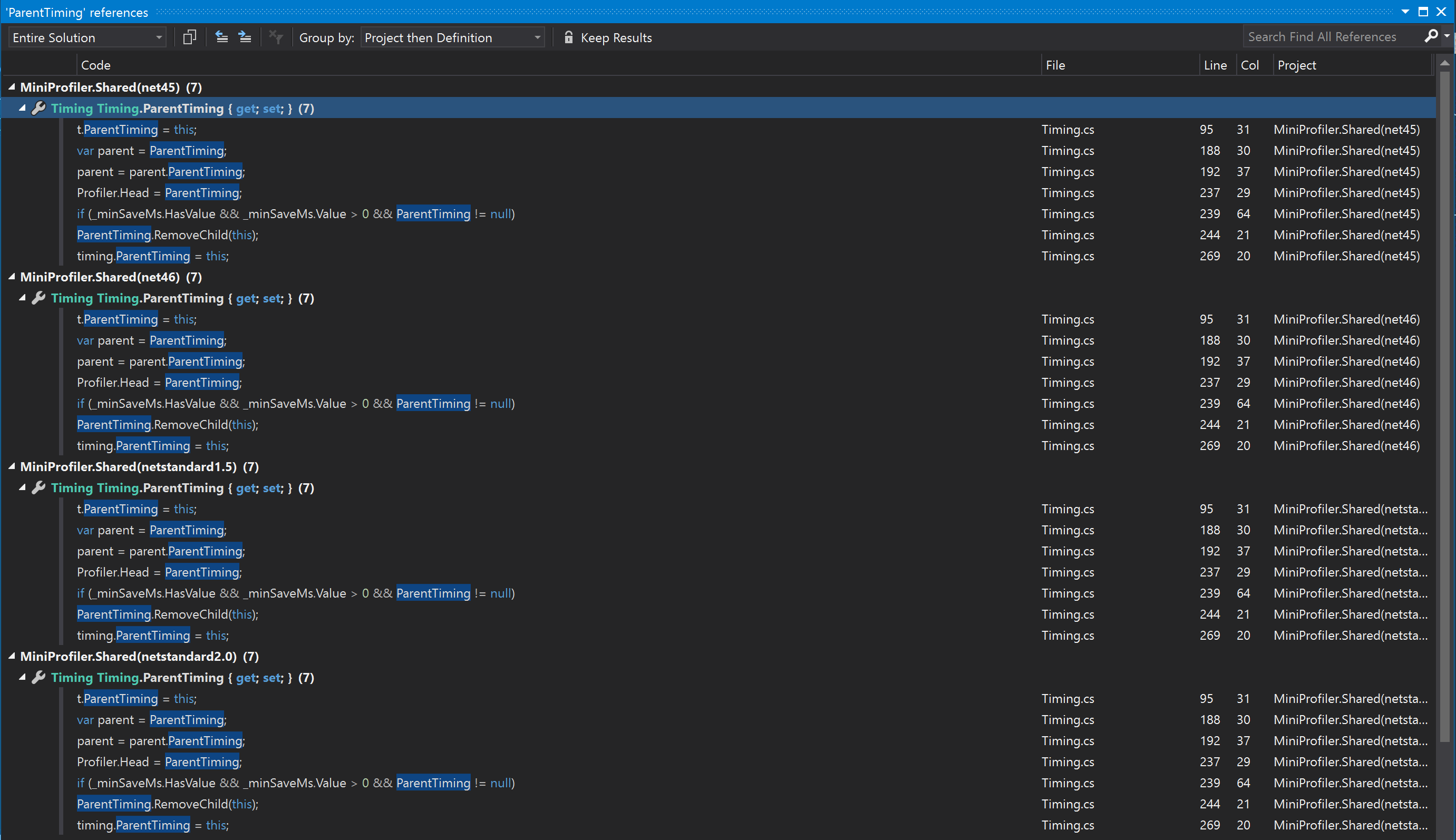
Task: Go to next location in list
Action: [245, 37]
